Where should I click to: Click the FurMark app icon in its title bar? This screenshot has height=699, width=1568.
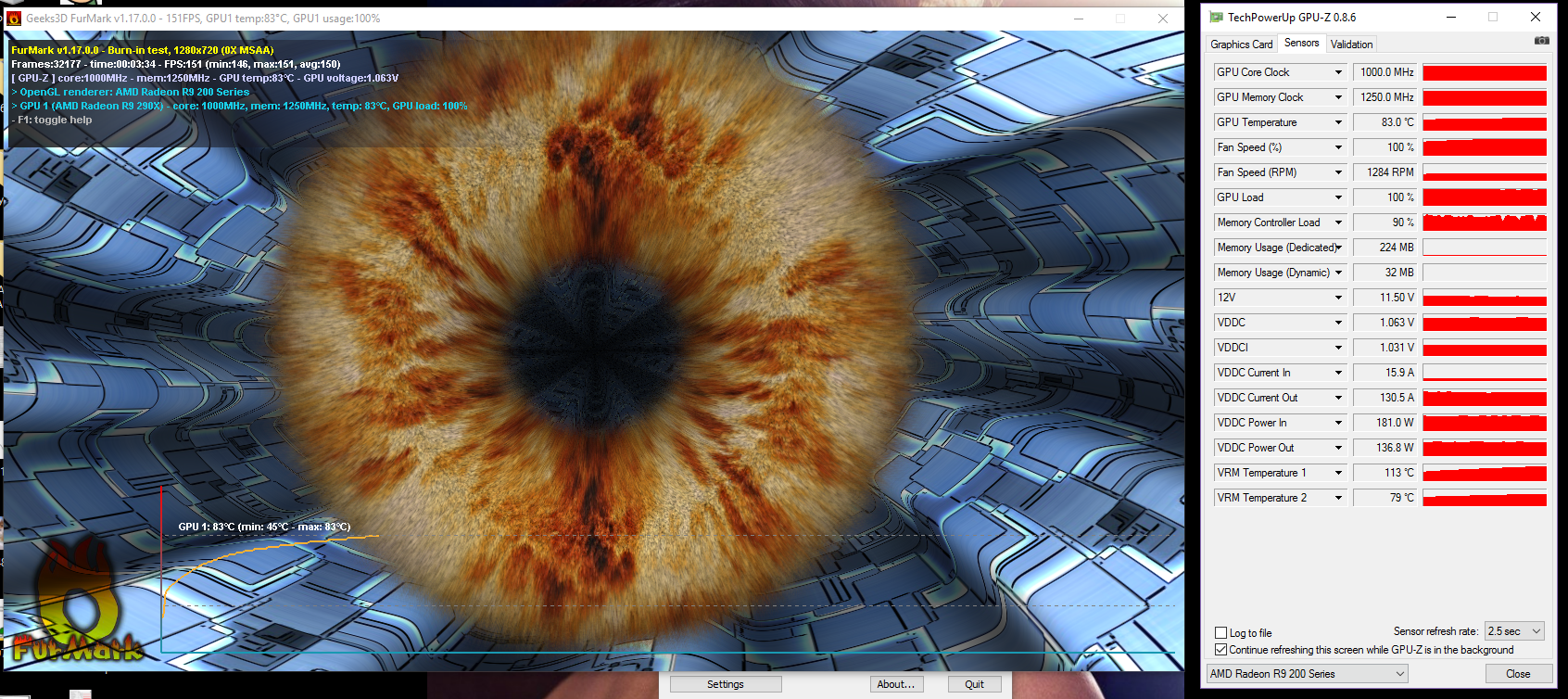tap(14, 19)
